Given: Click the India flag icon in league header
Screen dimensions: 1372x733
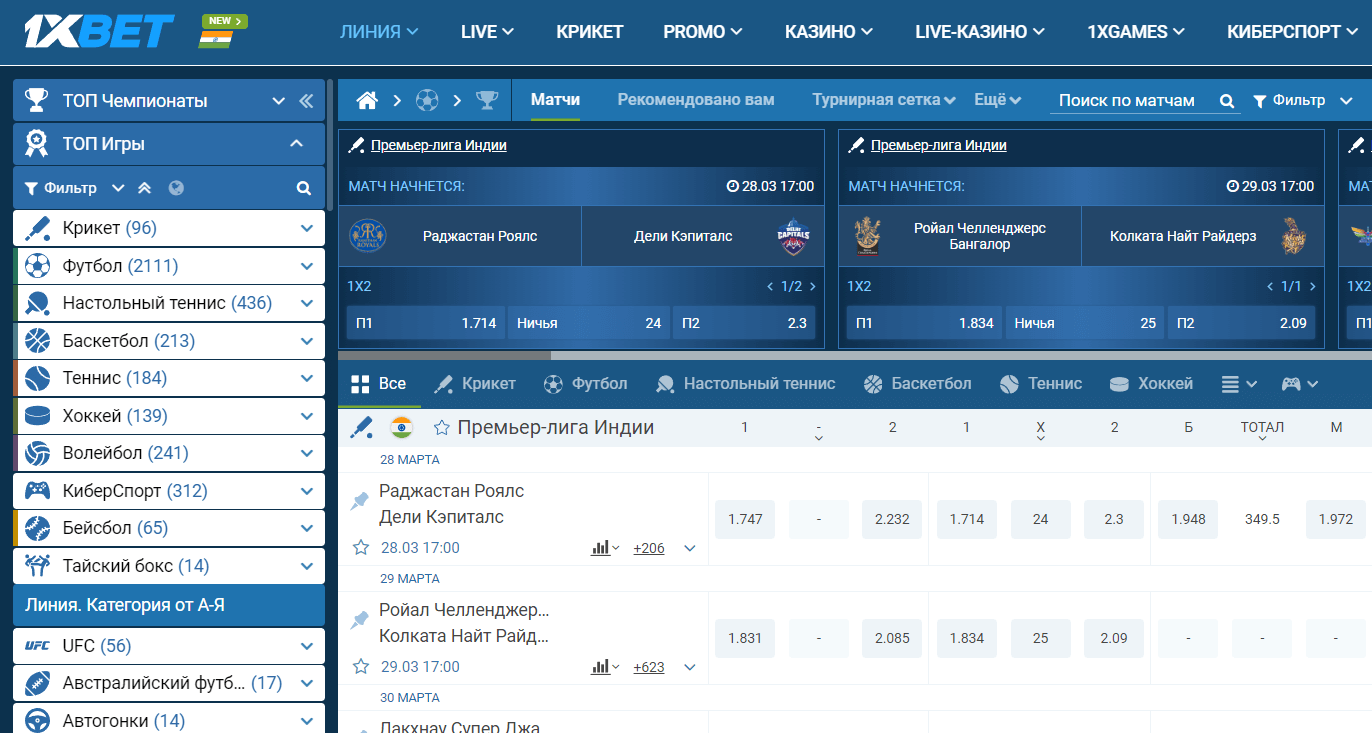Looking at the screenshot, I should [401, 428].
